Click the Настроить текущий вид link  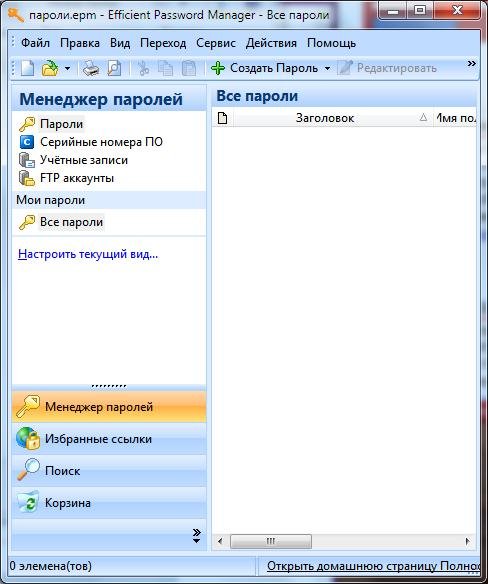tap(88, 254)
